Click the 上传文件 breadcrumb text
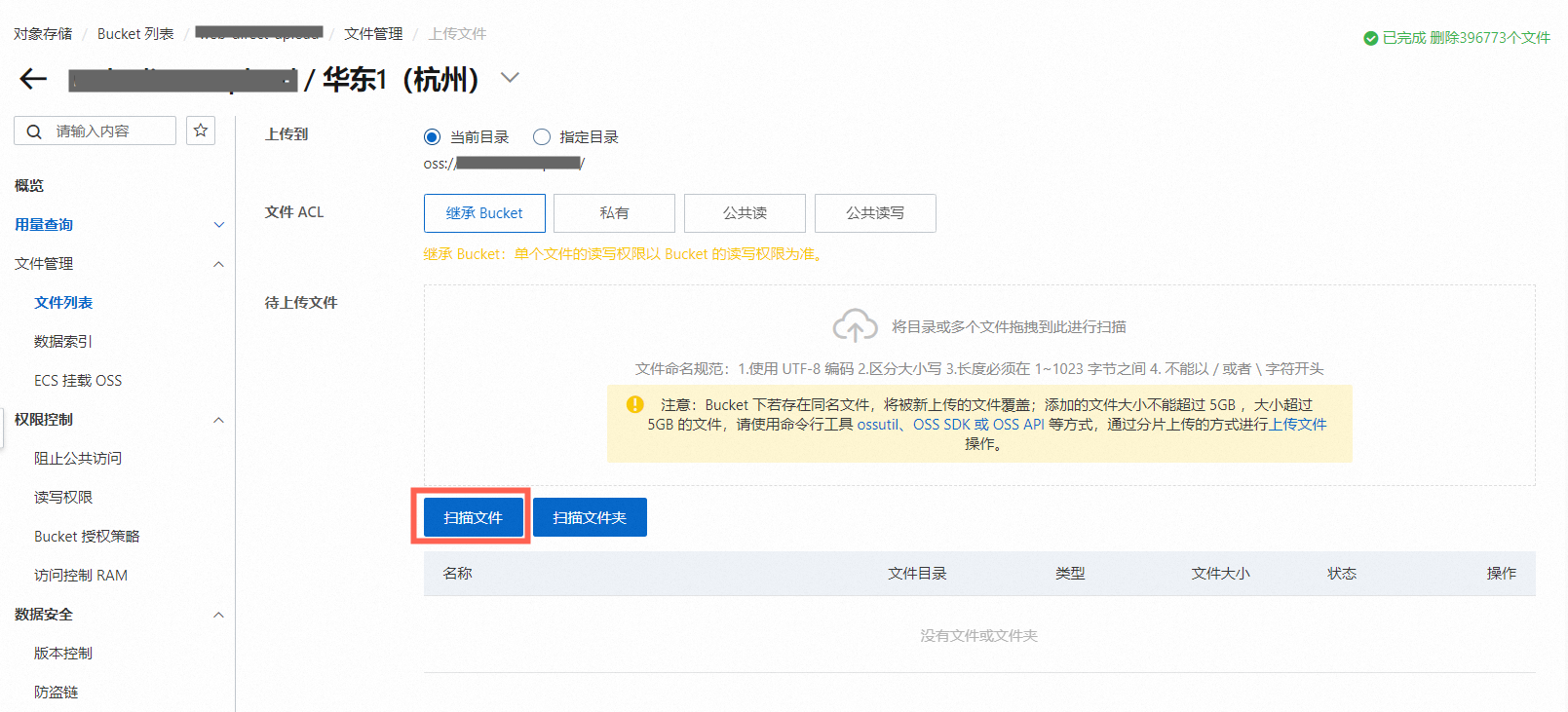The width and height of the screenshot is (1568, 712). pyautogui.click(x=458, y=34)
